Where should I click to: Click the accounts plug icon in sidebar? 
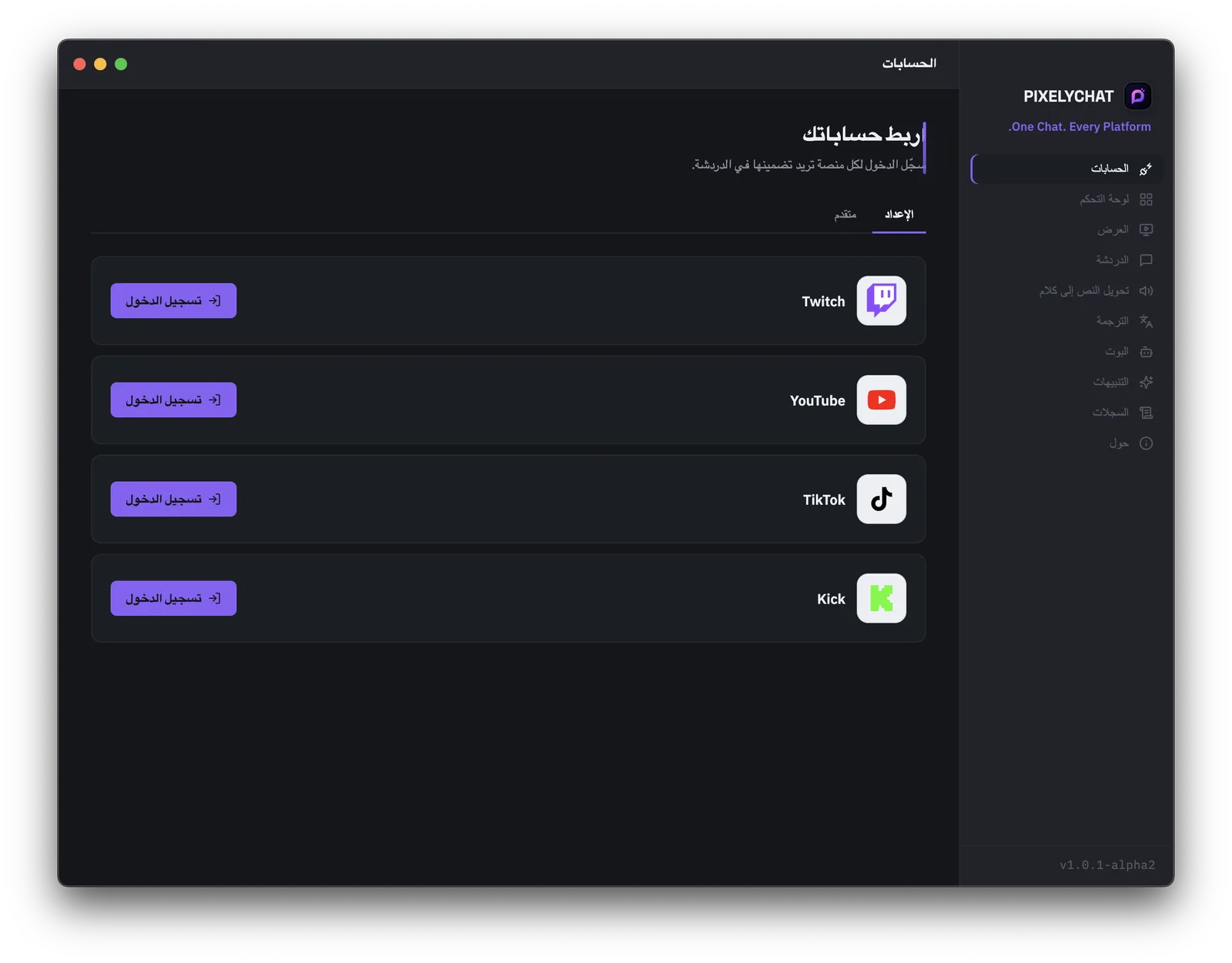(1146, 169)
